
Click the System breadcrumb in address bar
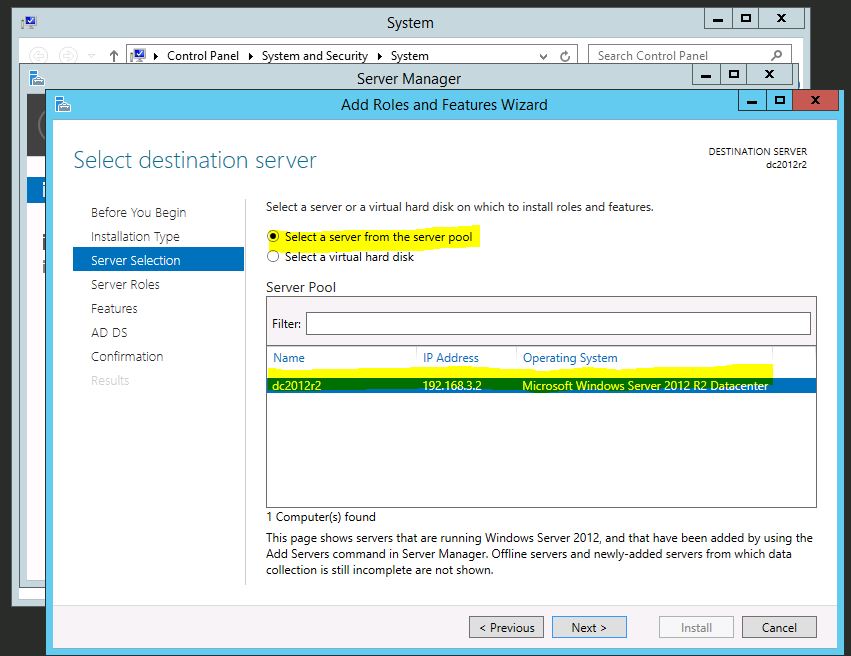click(409, 56)
